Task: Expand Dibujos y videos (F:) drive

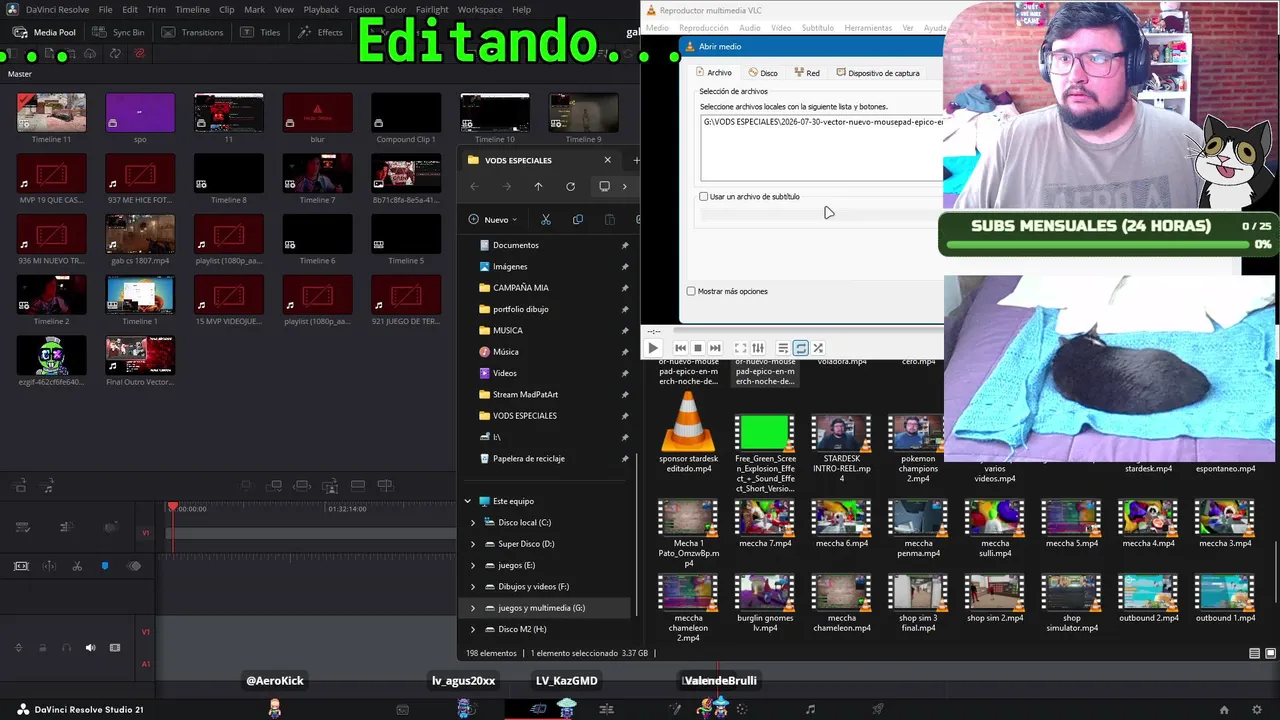Action: tap(473, 587)
